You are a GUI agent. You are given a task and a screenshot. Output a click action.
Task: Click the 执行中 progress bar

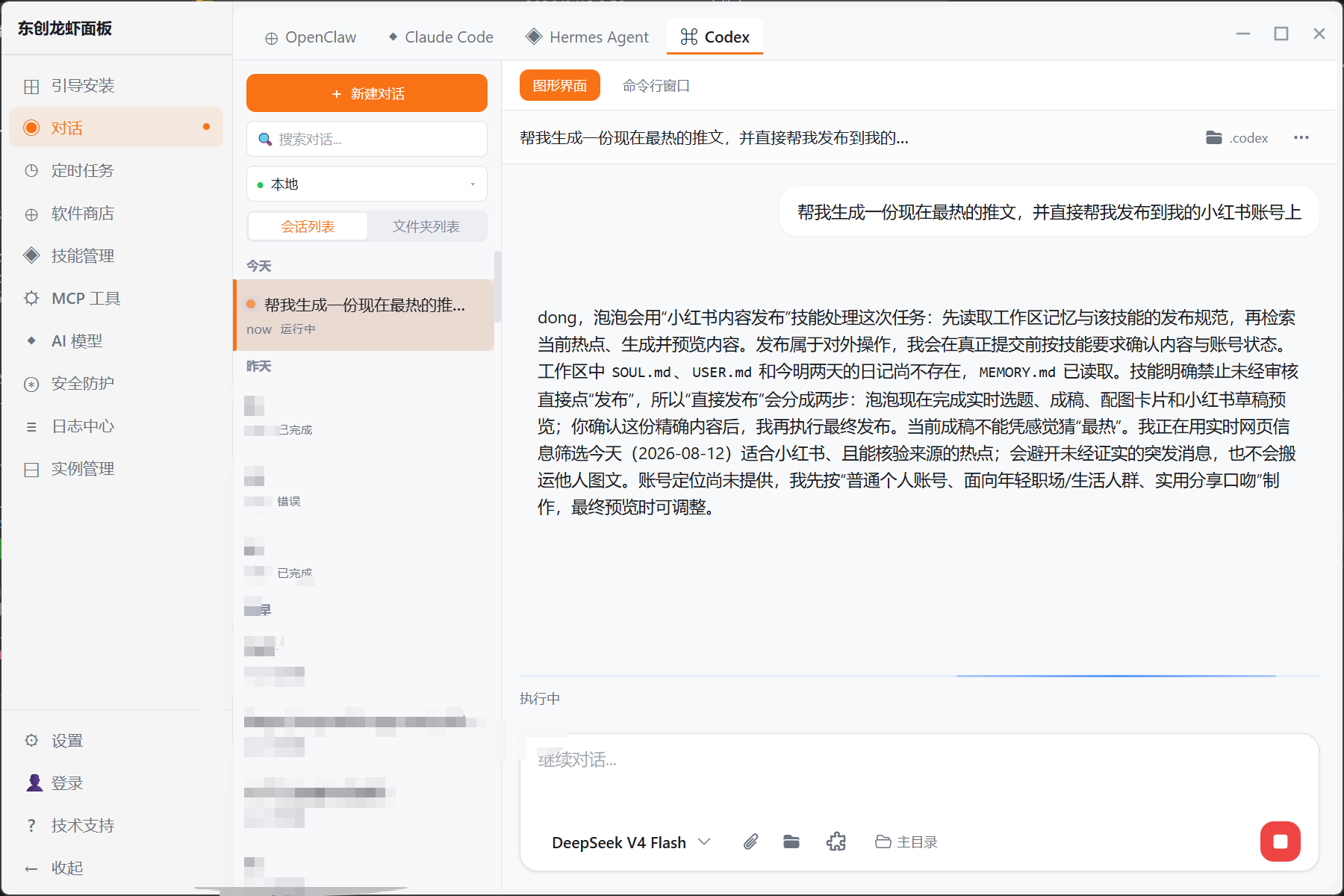pyautogui.click(x=919, y=676)
